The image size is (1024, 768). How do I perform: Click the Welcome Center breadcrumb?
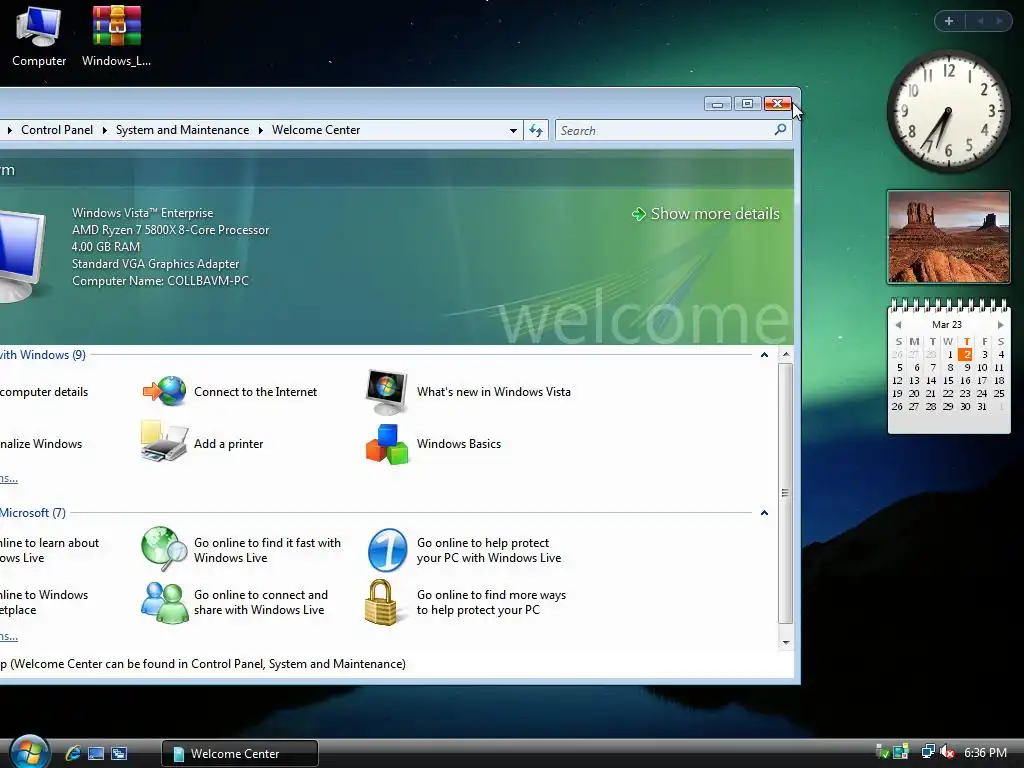click(316, 130)
